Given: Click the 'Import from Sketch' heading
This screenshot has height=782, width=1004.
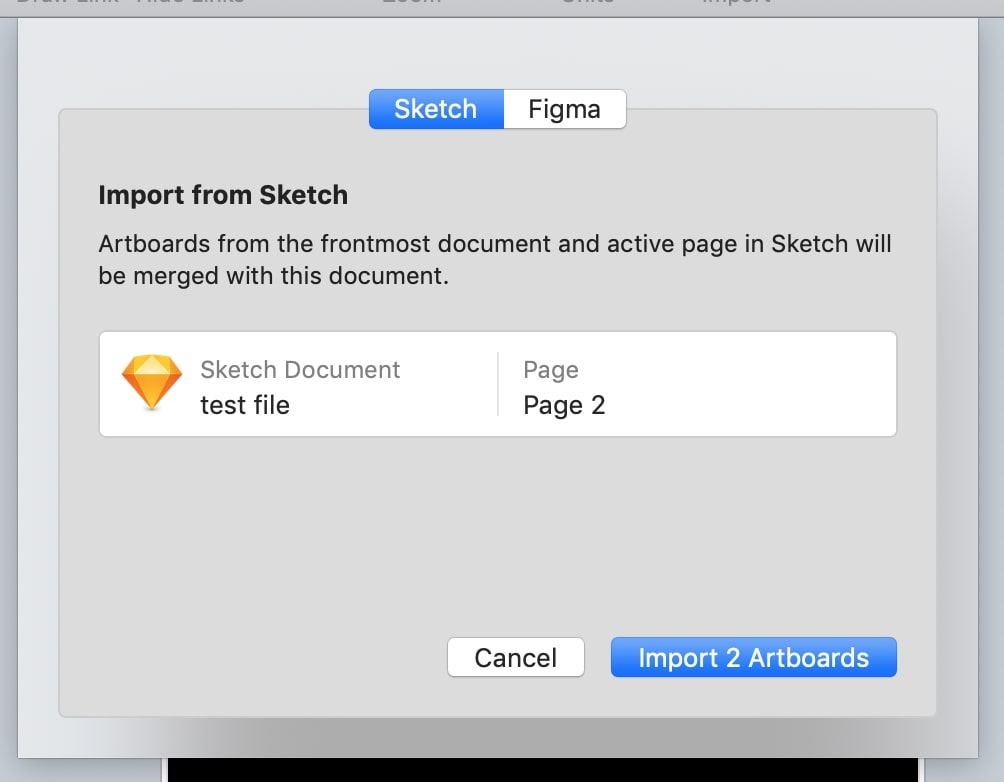Looking at the screenshot, I should click(223, 195).
